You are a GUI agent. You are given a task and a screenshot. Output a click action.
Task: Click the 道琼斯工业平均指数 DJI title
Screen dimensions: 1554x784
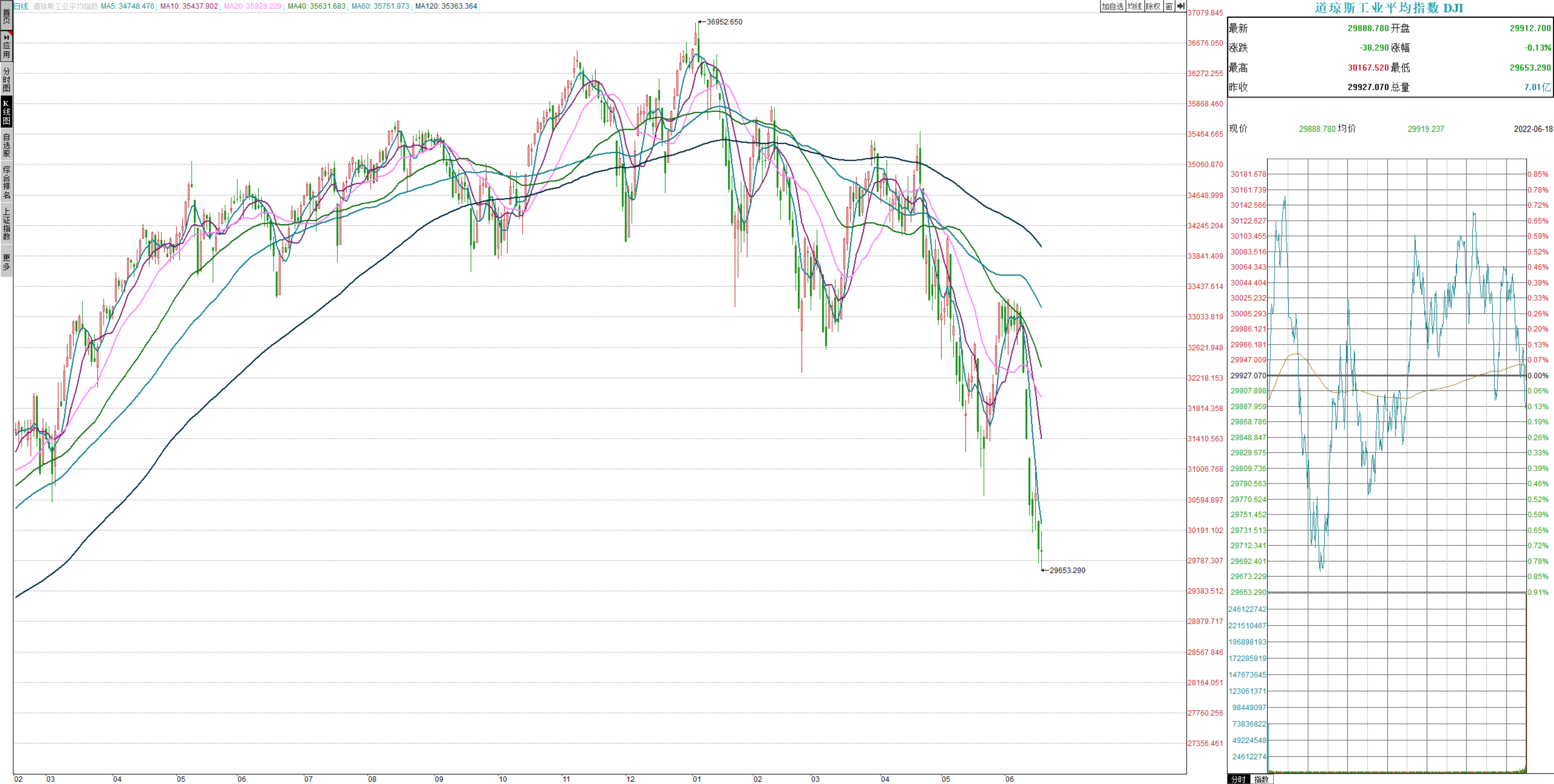(x=1389, y=8)
